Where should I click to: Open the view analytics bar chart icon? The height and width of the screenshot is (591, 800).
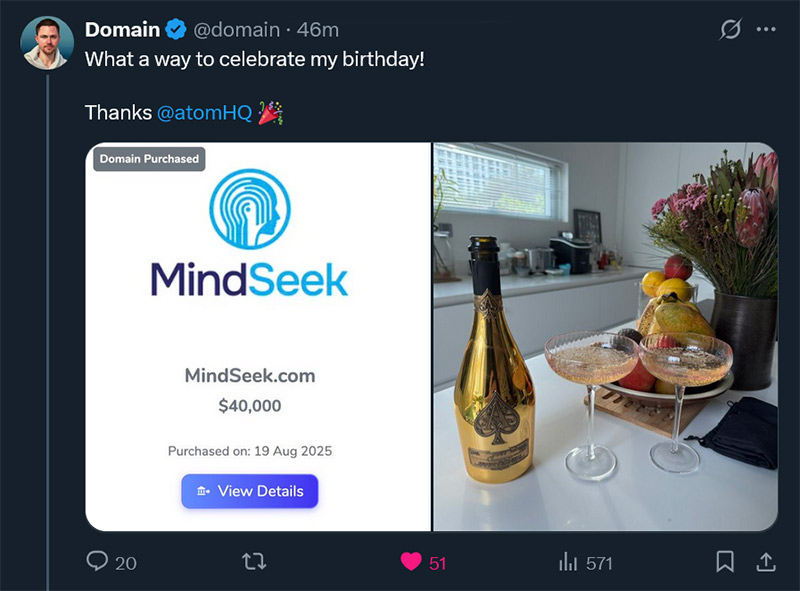click(x=568, y=563)
